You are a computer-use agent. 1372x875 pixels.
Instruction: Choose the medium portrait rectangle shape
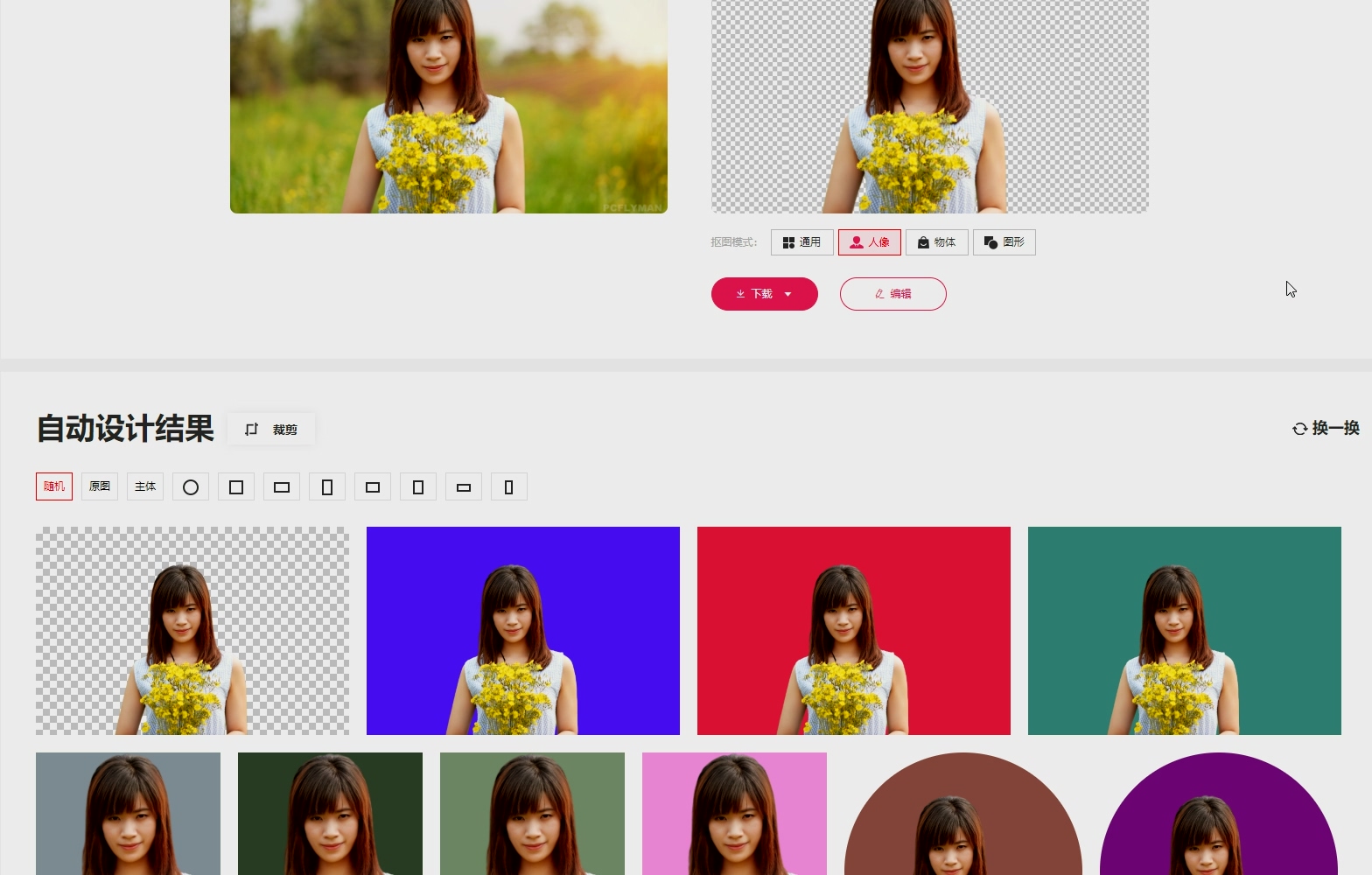coord(418,487)
